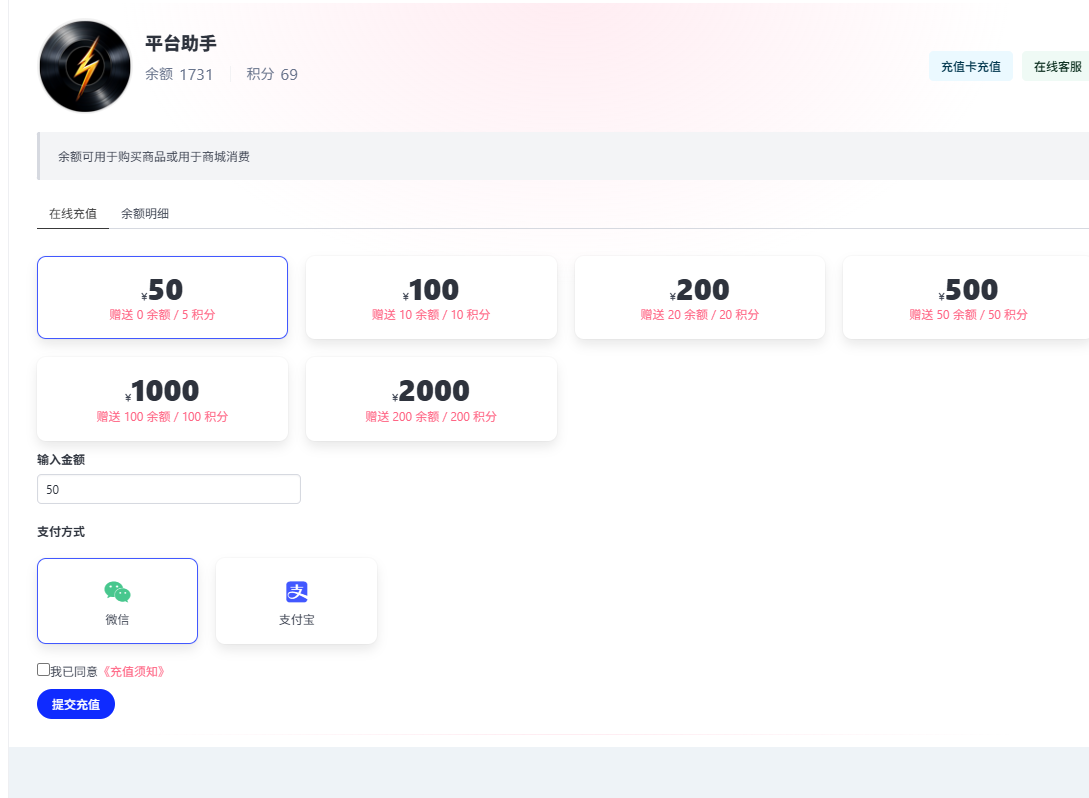Choose the ¥100 recharge amount card

[x=431, y=298]
